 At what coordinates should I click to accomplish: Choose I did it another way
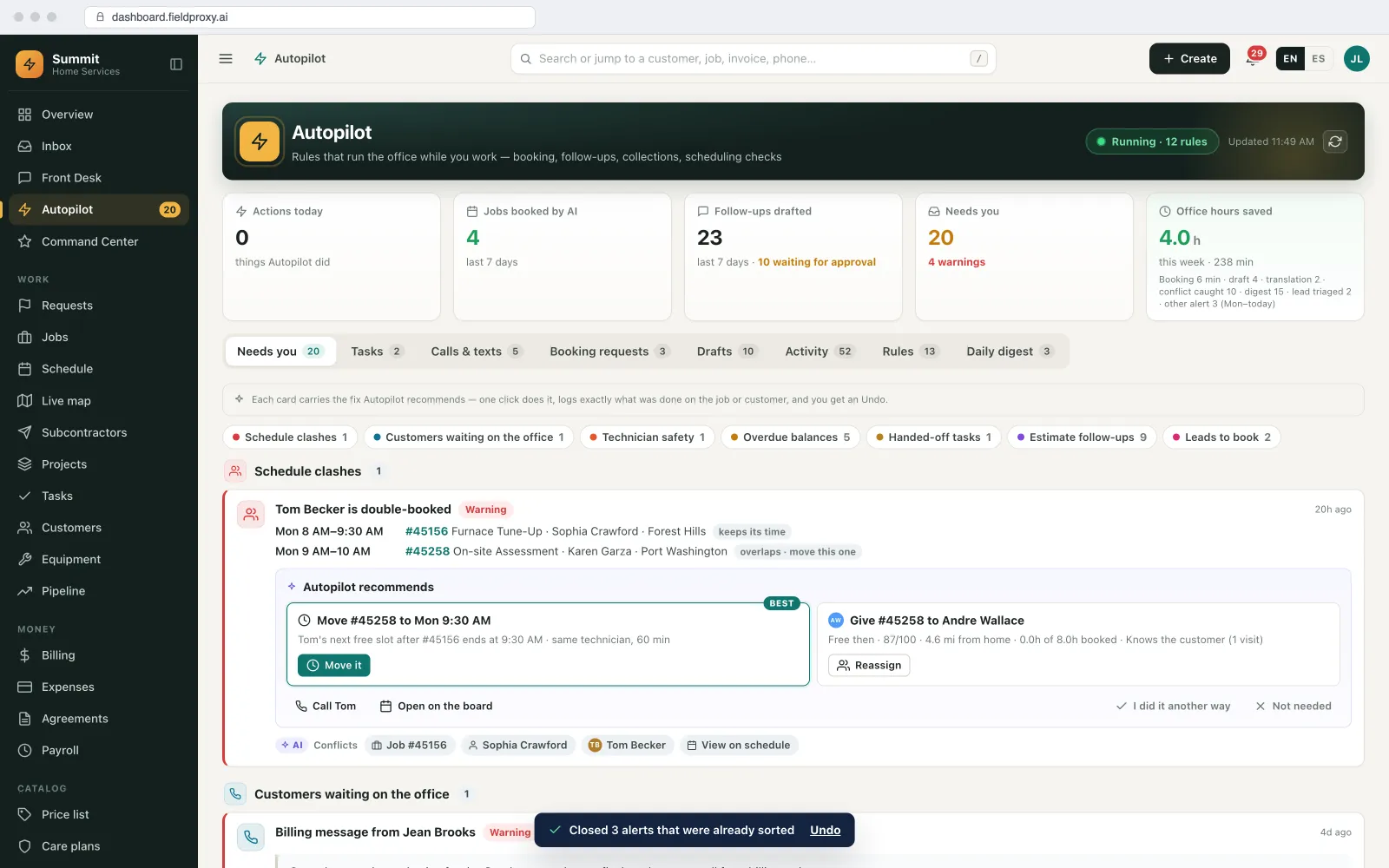point(1173,707)
